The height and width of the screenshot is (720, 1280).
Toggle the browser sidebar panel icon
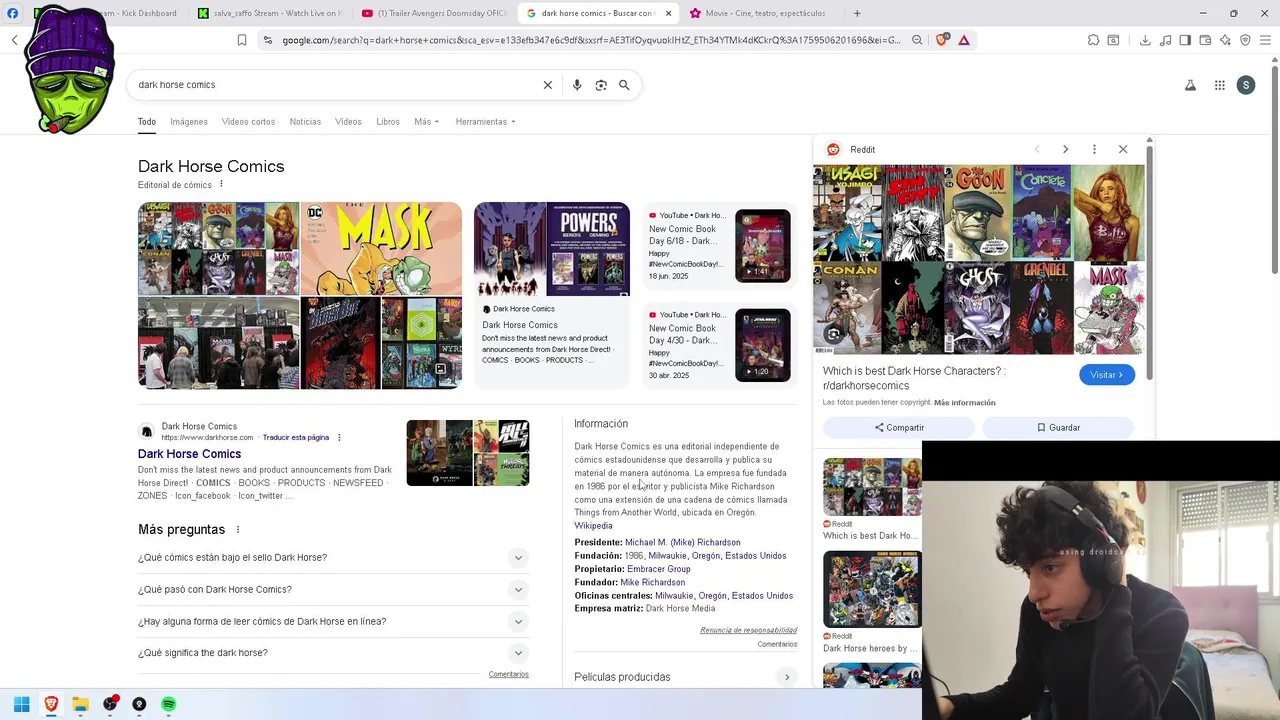click(1185, 40)
